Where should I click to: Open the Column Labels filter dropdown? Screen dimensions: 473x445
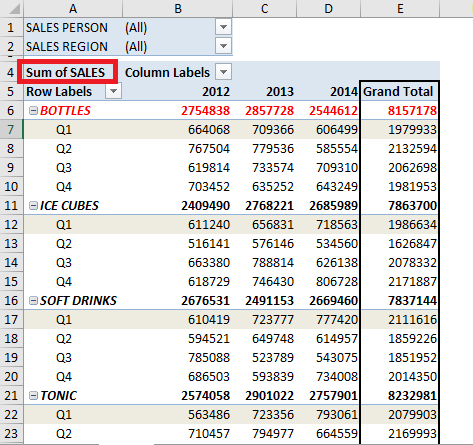(223, 72)
